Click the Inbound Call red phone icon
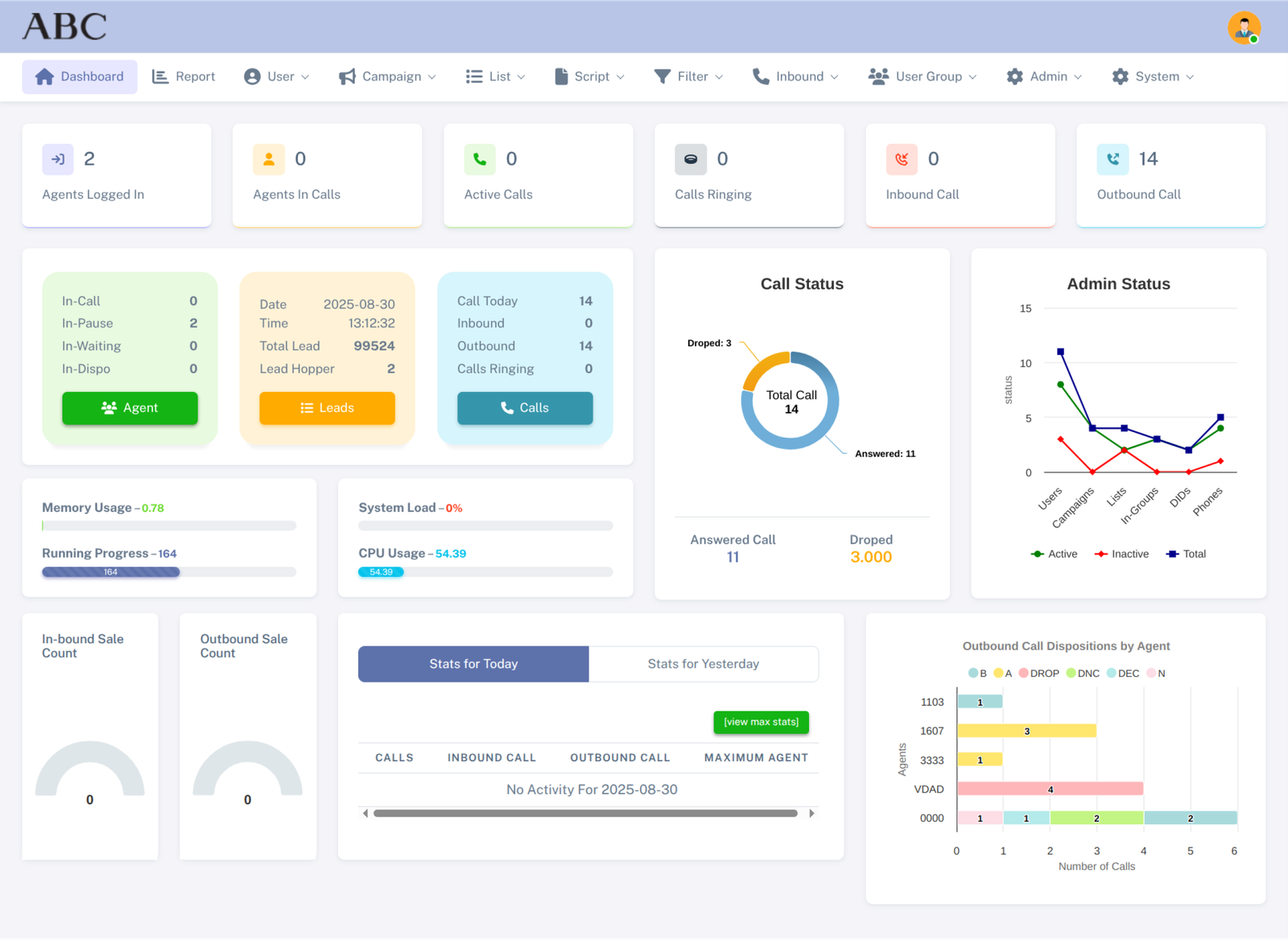This screenshot has height=940, width=1288. (902, 159)
